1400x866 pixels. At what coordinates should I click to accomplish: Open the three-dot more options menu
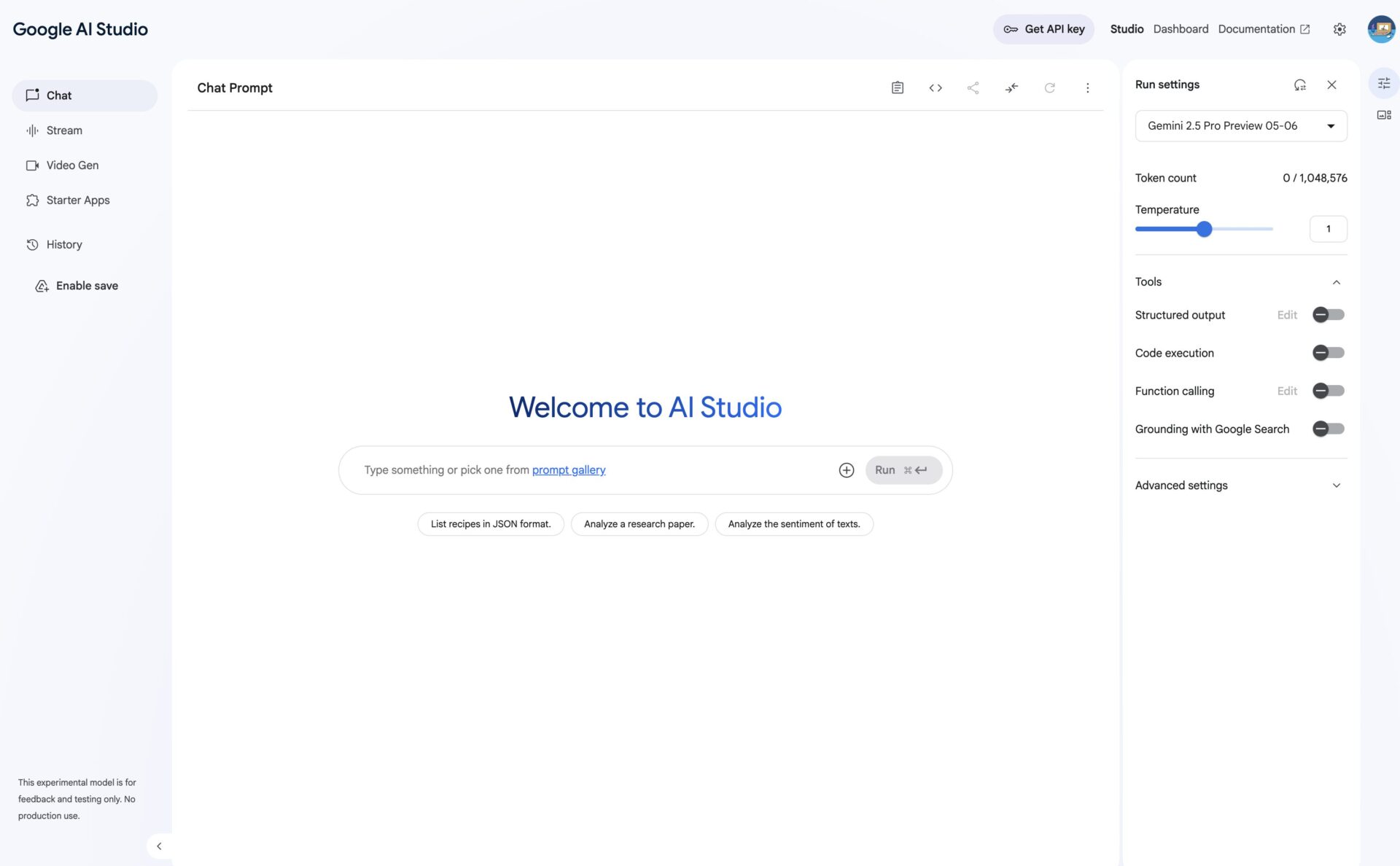point(1087,88)
